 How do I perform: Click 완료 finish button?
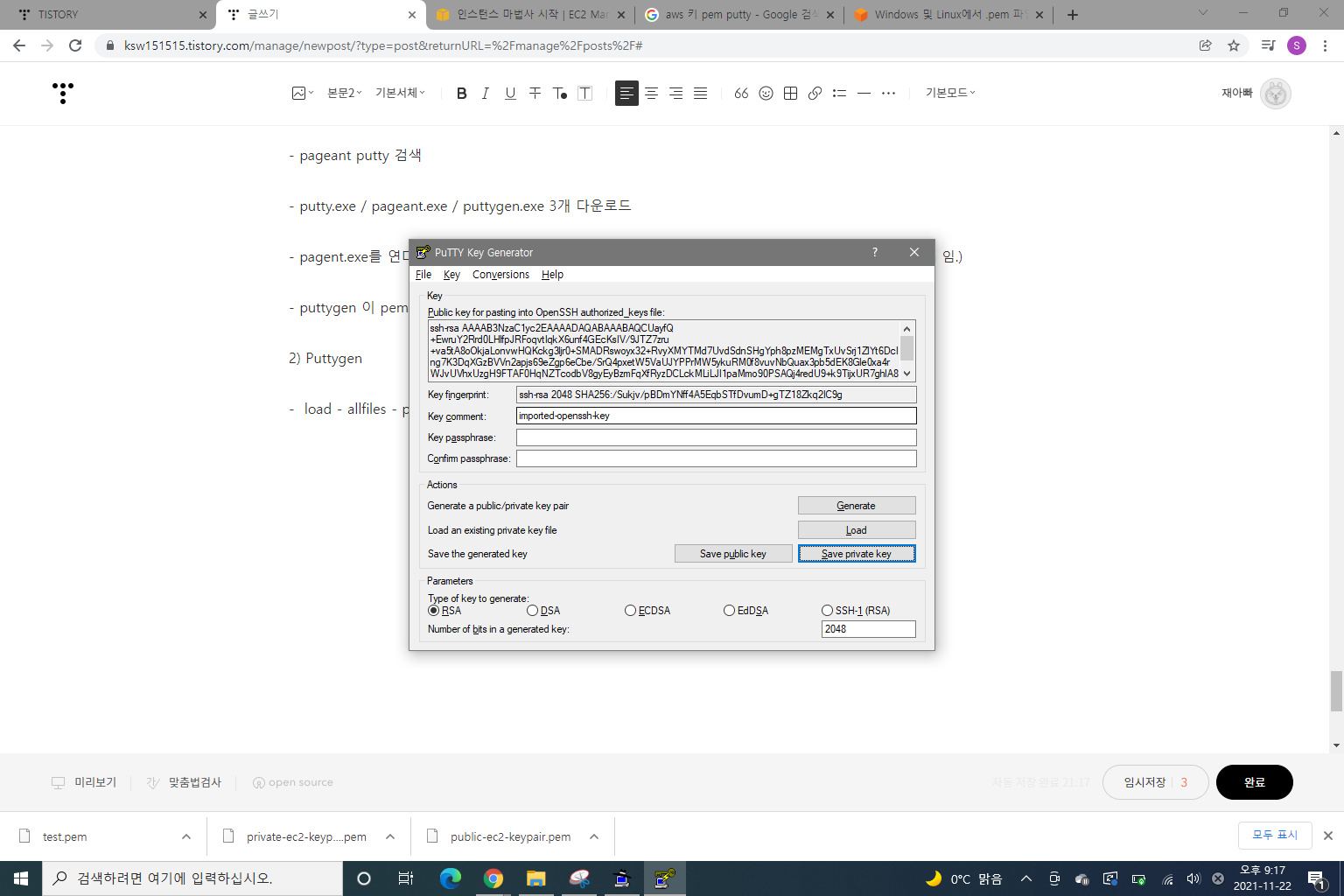click(1255, 782)
